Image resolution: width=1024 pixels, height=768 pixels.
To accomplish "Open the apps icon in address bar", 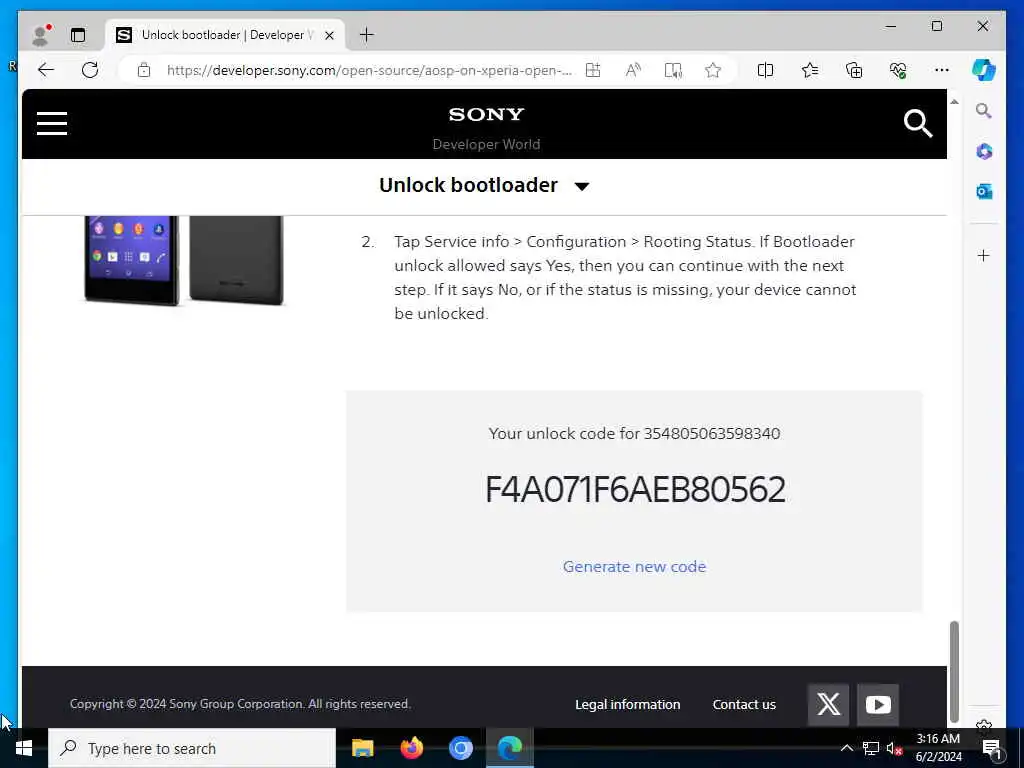I will [x=593, y=70].
